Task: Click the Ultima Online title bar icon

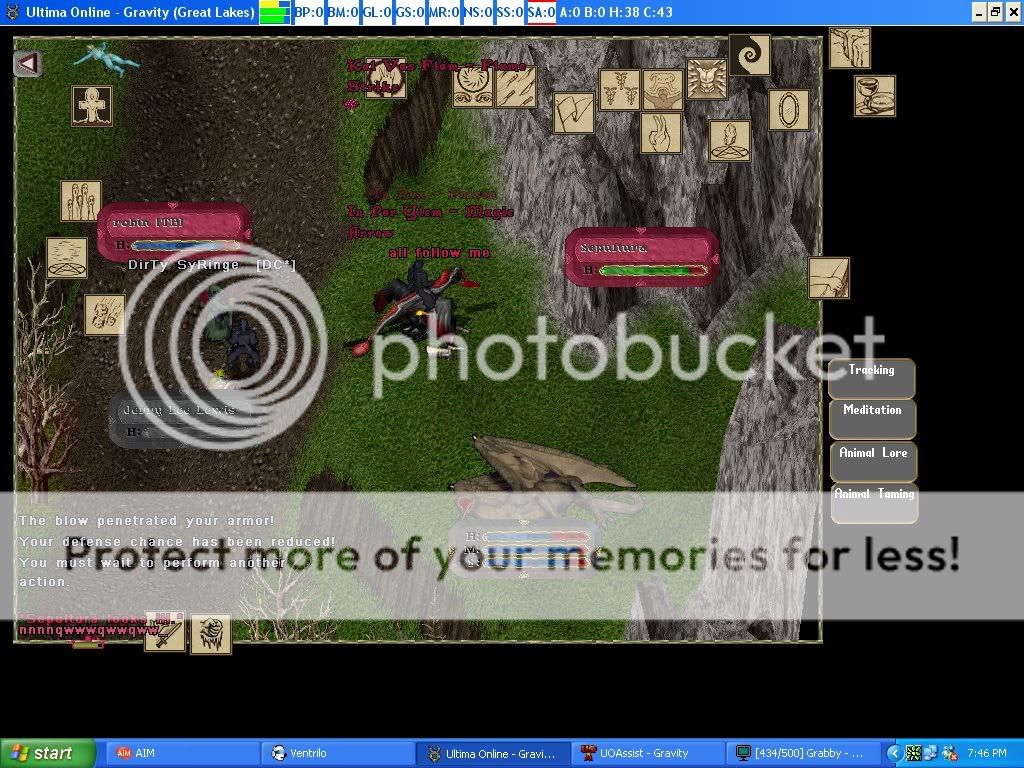Action: pyautogui.click(x=12, y=12)
